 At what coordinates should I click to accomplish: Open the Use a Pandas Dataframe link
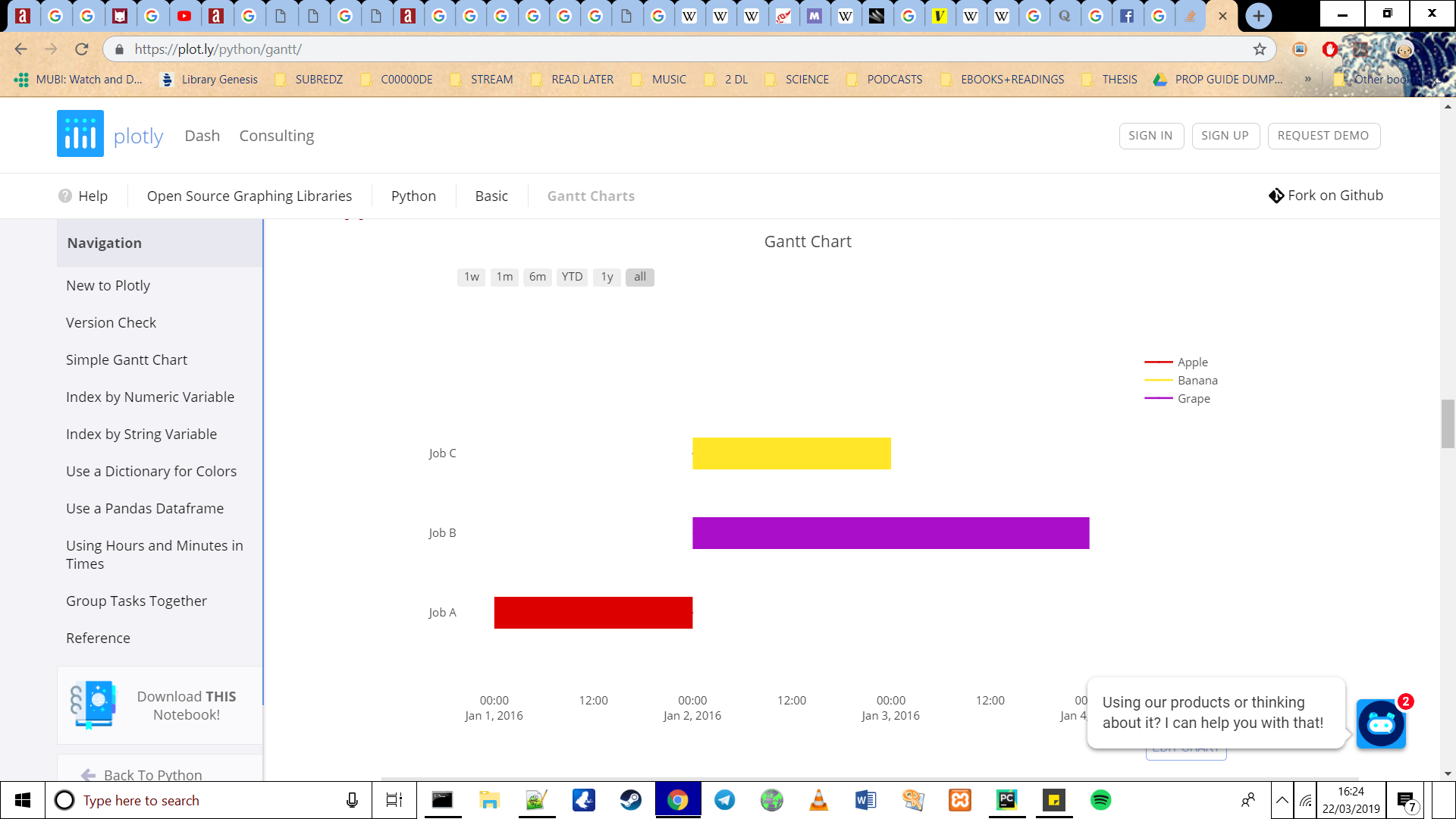click(x=145, y=508)
